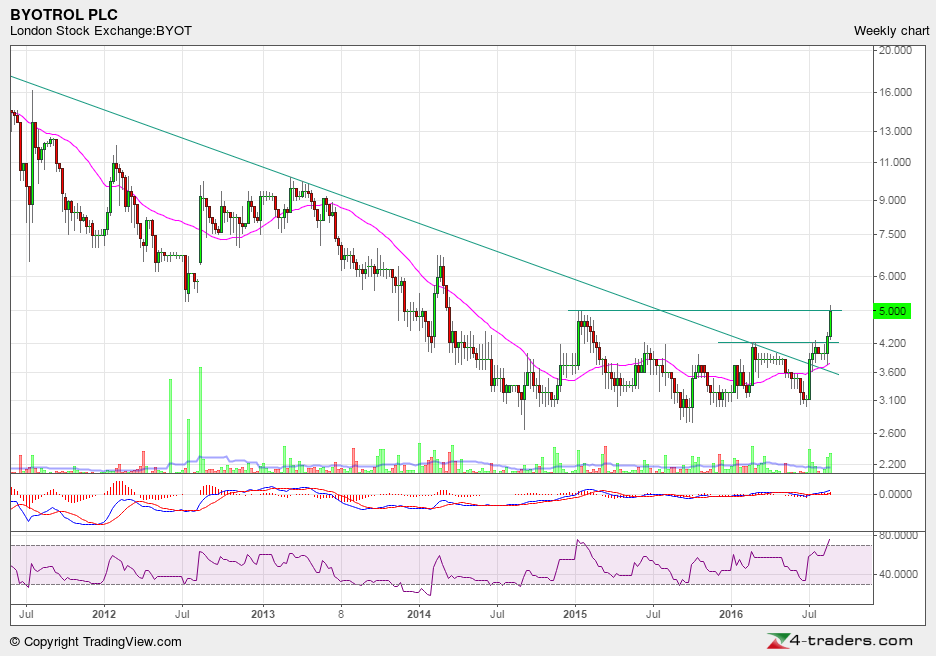Click the 3.600 price axis label

(892, 372)
